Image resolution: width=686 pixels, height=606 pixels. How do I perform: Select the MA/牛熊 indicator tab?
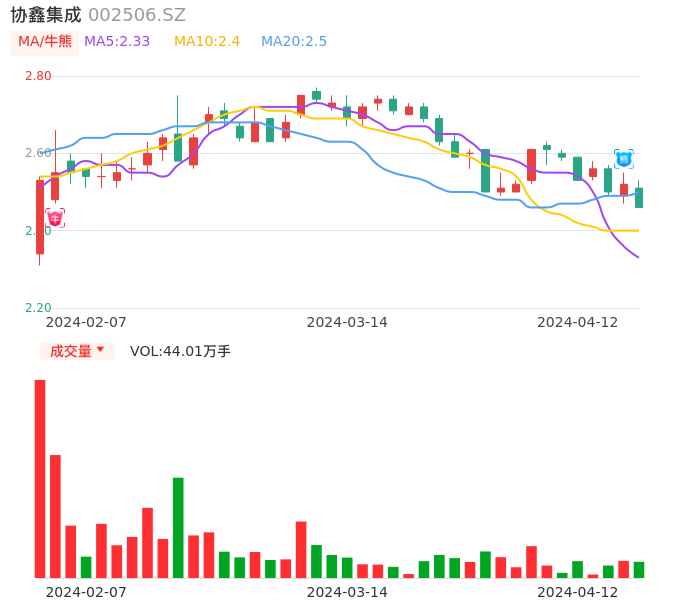click(45, 42)
